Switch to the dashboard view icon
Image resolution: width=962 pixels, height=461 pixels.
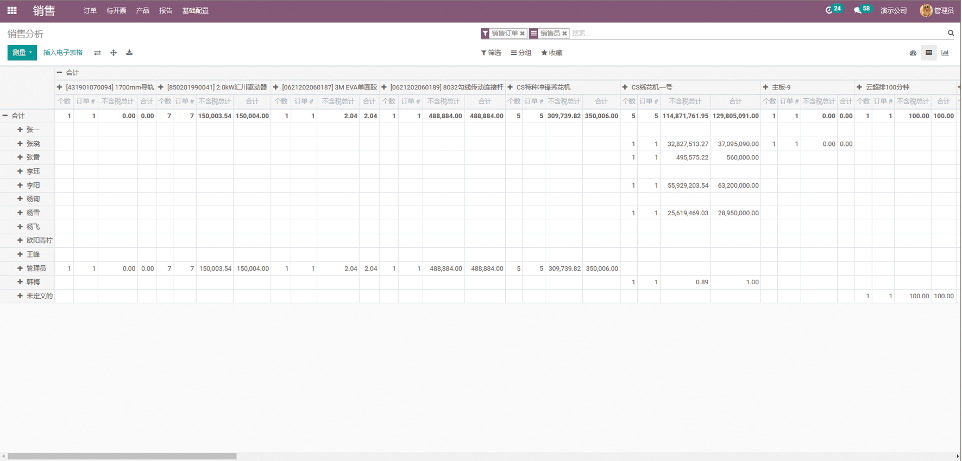point(912,52)
